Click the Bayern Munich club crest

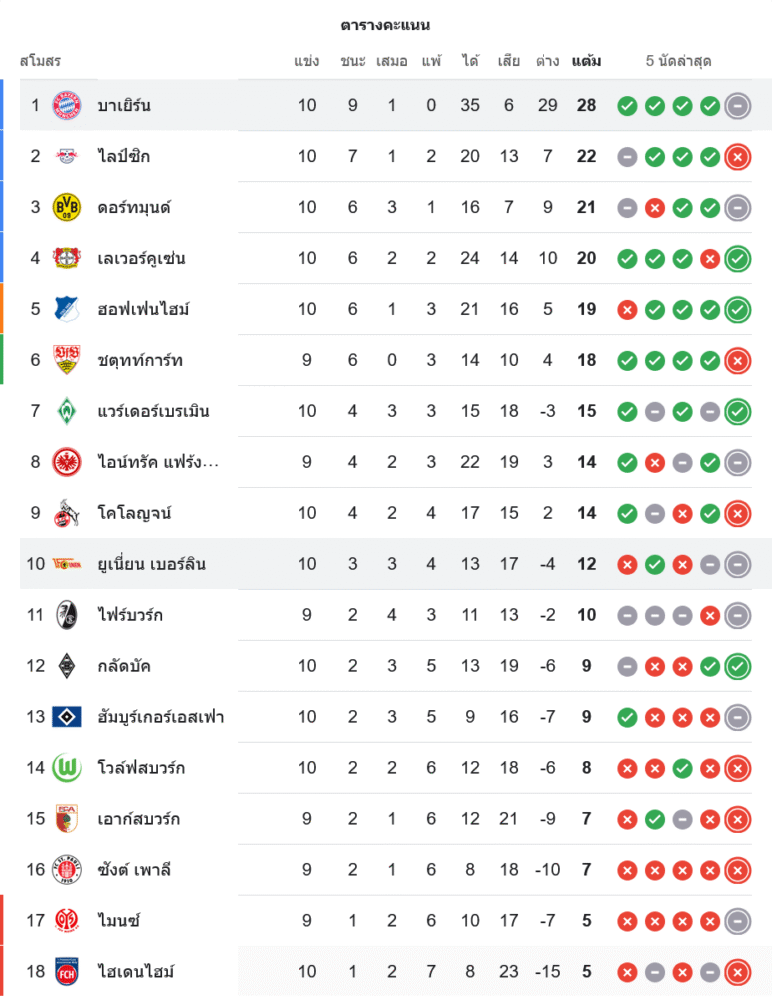click(x=66, y=105)
